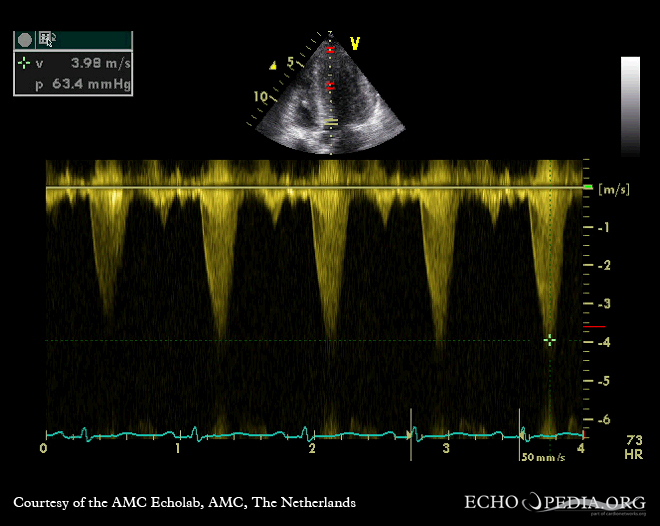Viewport: 660px width, 526px height.
Task: Click the gray circle record icon
Action: 25,40
